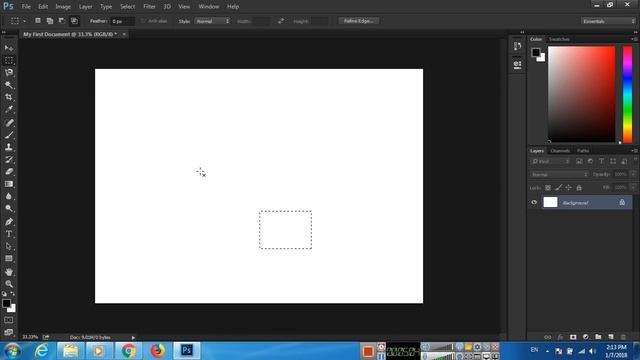Select the Eraser tool
Screen dimensions: 640x360
tap(9, 172)
